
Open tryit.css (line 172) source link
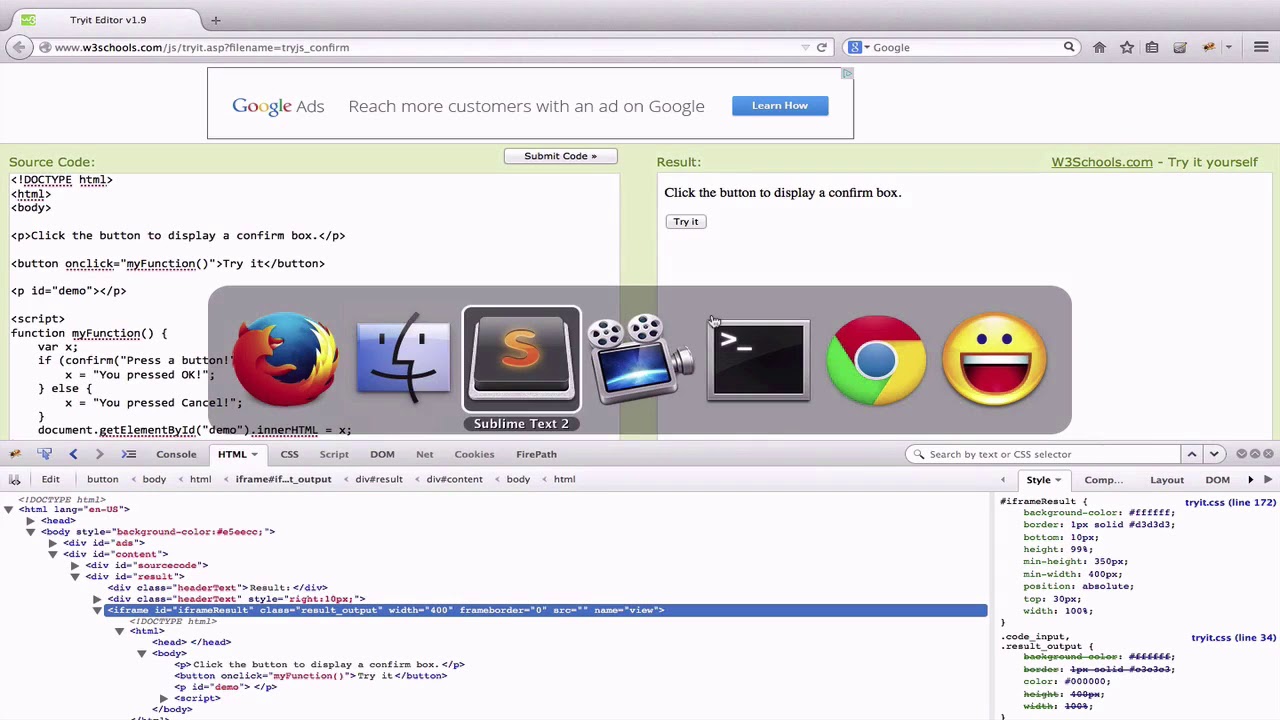[1230, 502]
